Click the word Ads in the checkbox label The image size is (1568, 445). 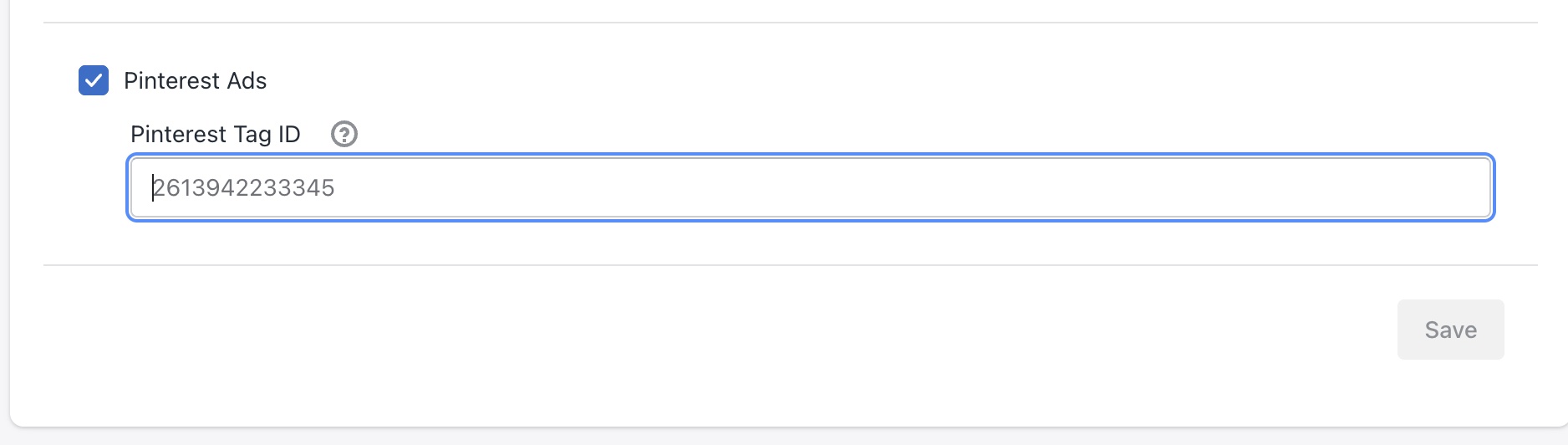(247, 80)
